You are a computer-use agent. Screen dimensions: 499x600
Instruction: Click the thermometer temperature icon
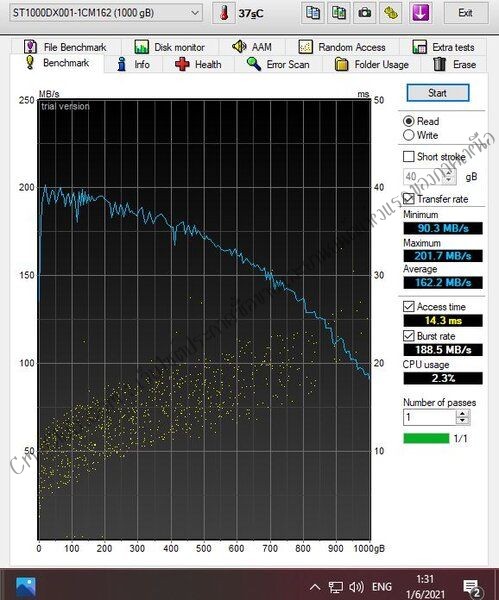[x=224, y=13]
